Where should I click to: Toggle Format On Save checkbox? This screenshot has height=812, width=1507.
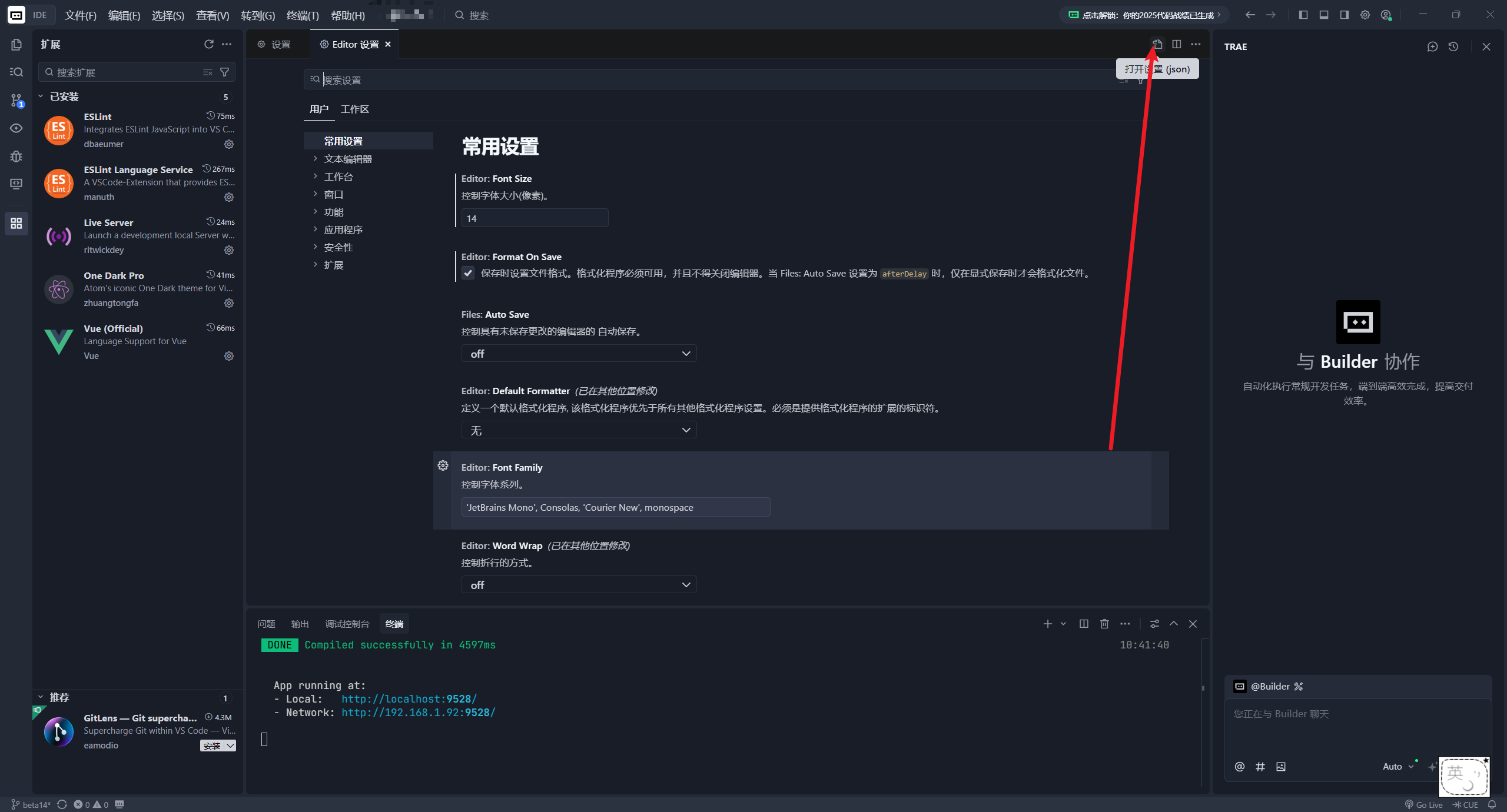pos(468,273)
